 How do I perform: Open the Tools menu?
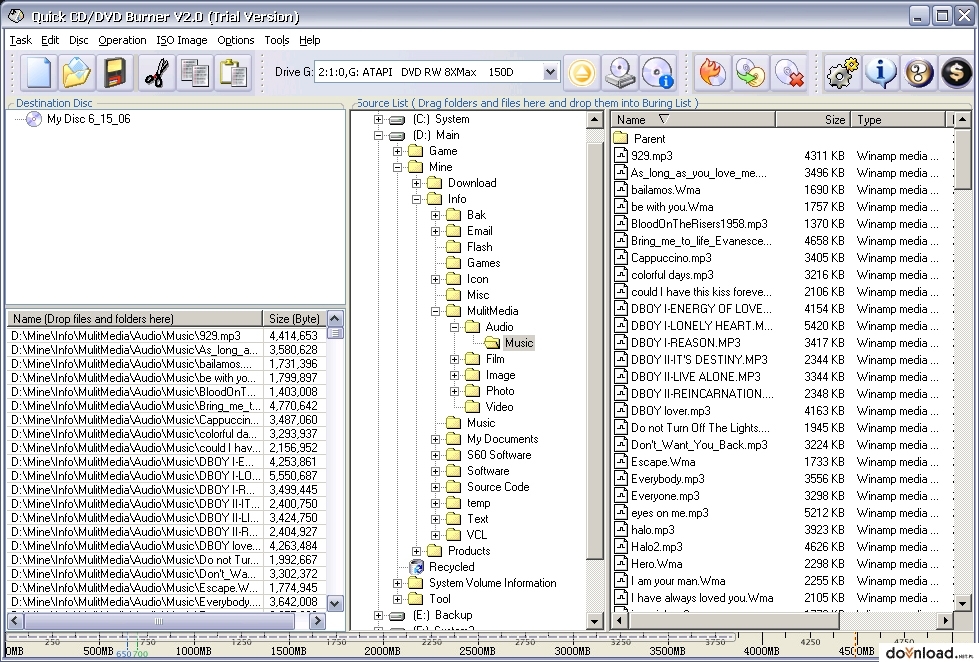[x=277, y=40]
